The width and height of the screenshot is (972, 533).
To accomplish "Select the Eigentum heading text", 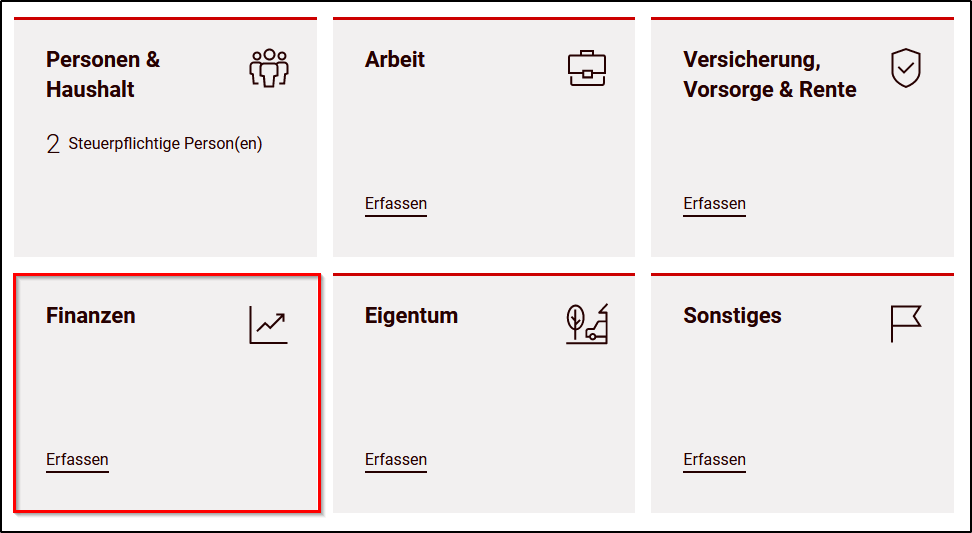I will pos(411,315).
